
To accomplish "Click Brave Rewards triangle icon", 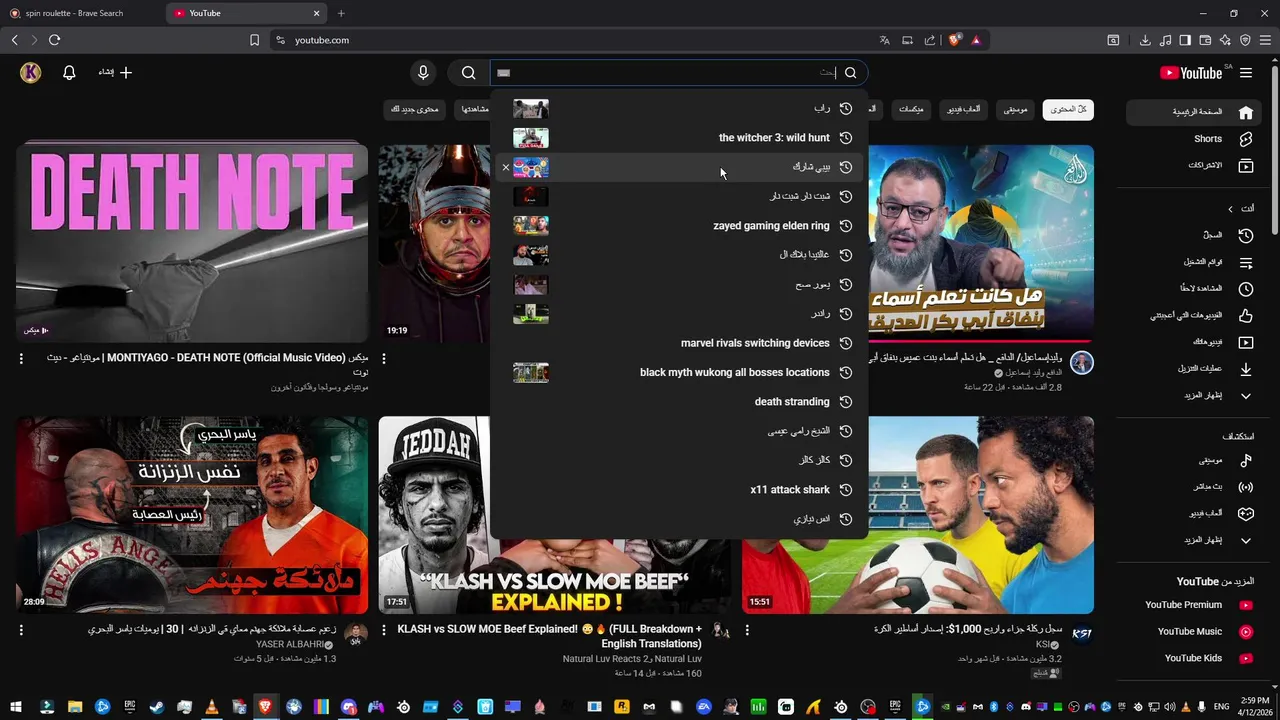I will click(975, 40).
